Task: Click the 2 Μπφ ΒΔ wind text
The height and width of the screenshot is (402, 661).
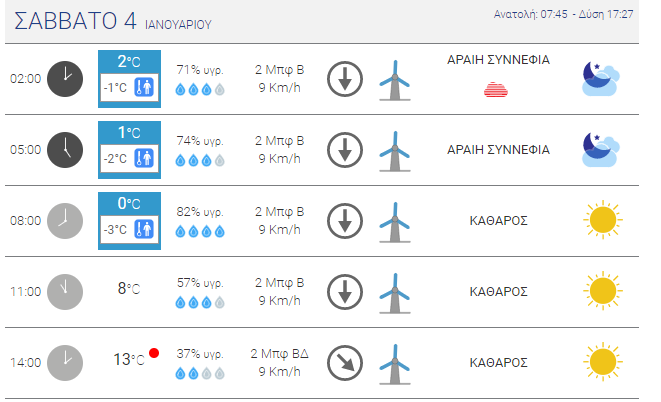Action: coord(279,354)
